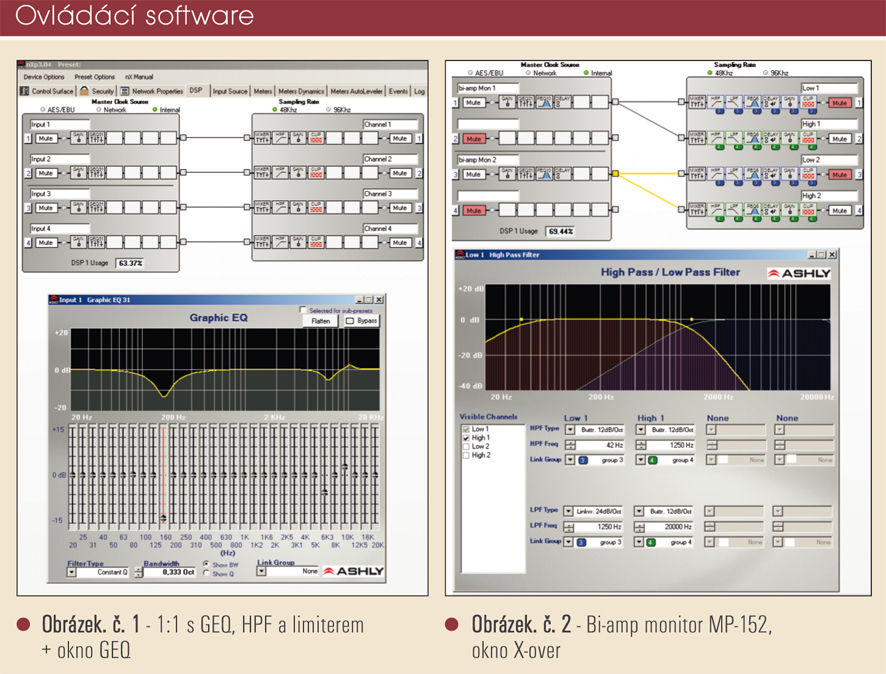Open the LPF block on Low 1 output
The image size is (886, 674).
[x=734, y=102]
